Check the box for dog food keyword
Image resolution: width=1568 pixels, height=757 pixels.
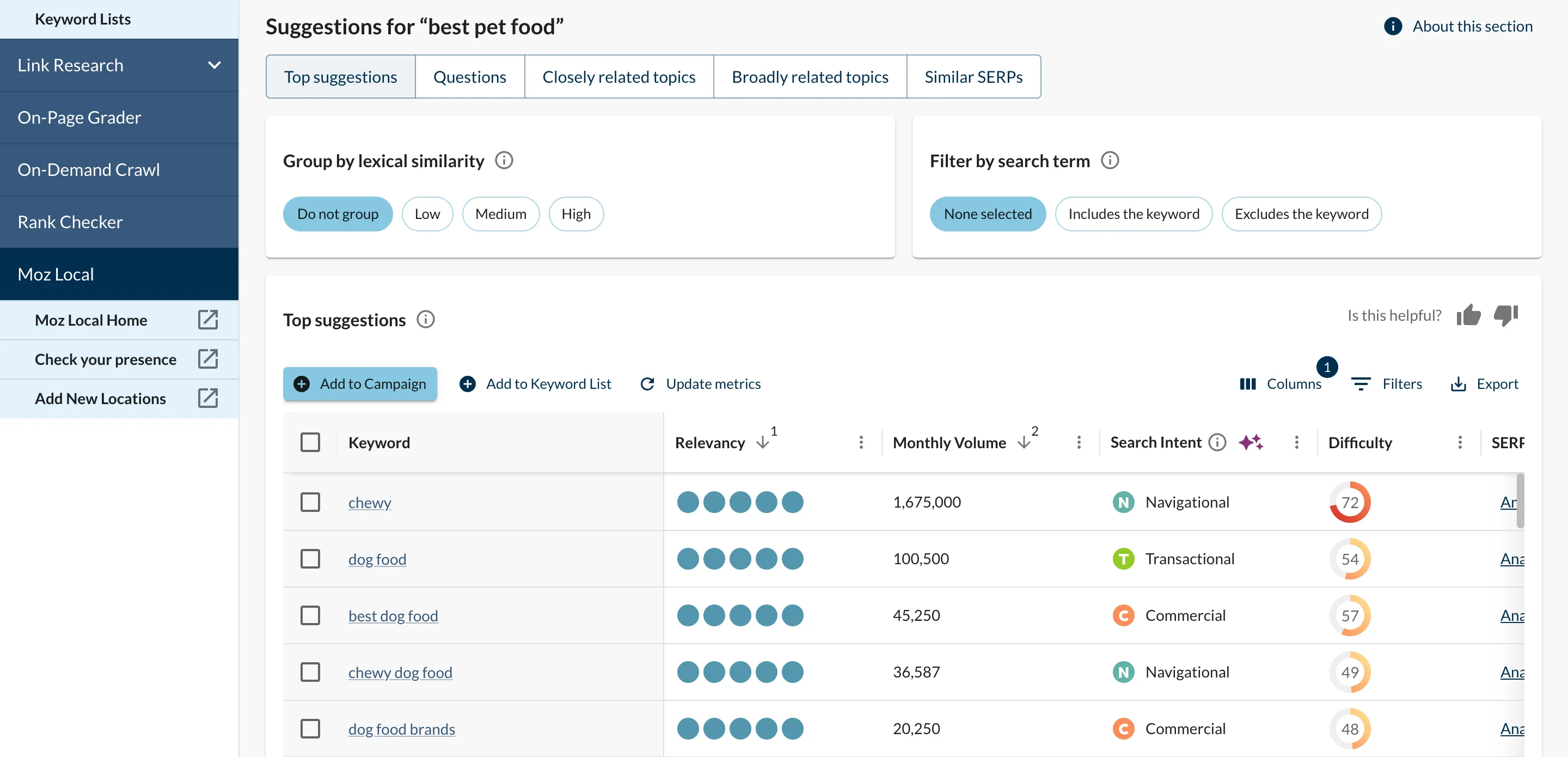coord(310,558)
